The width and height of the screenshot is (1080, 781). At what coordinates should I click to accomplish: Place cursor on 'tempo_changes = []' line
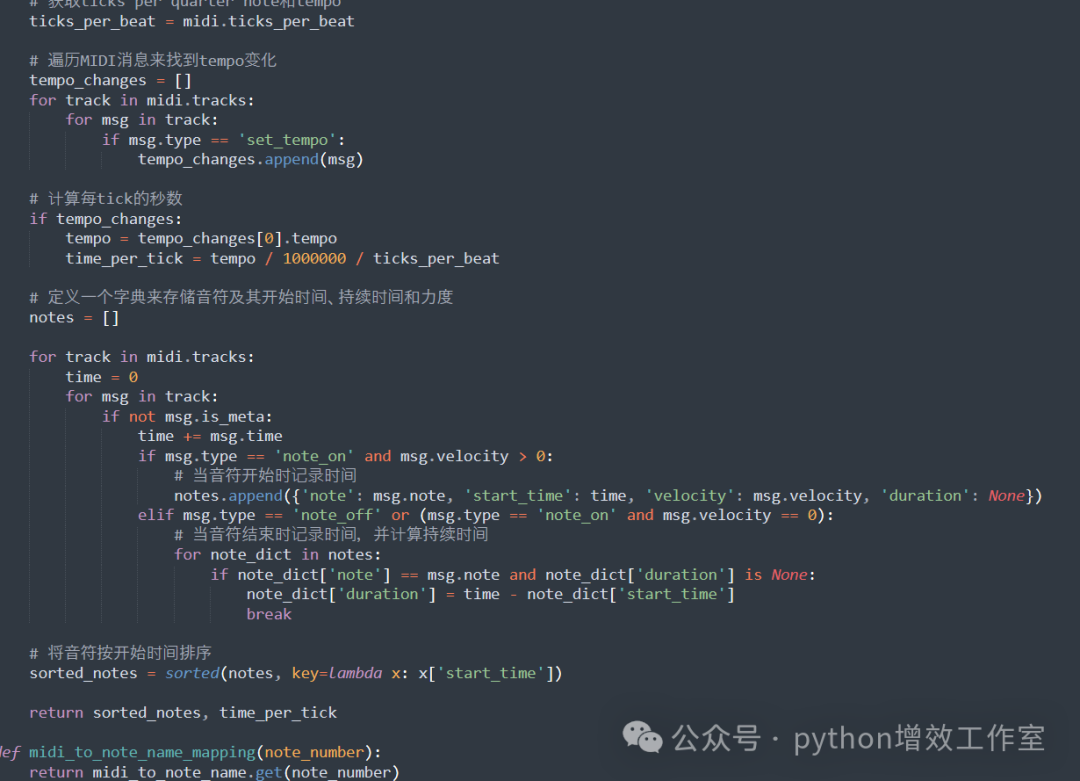[x=110, y=81]
